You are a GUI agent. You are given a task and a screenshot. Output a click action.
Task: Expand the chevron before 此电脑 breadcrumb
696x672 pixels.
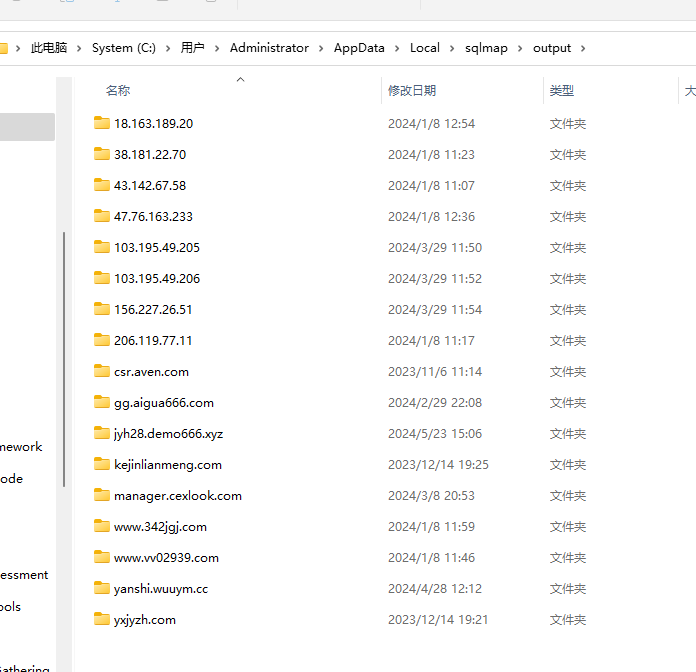click(x=18, y=48)
